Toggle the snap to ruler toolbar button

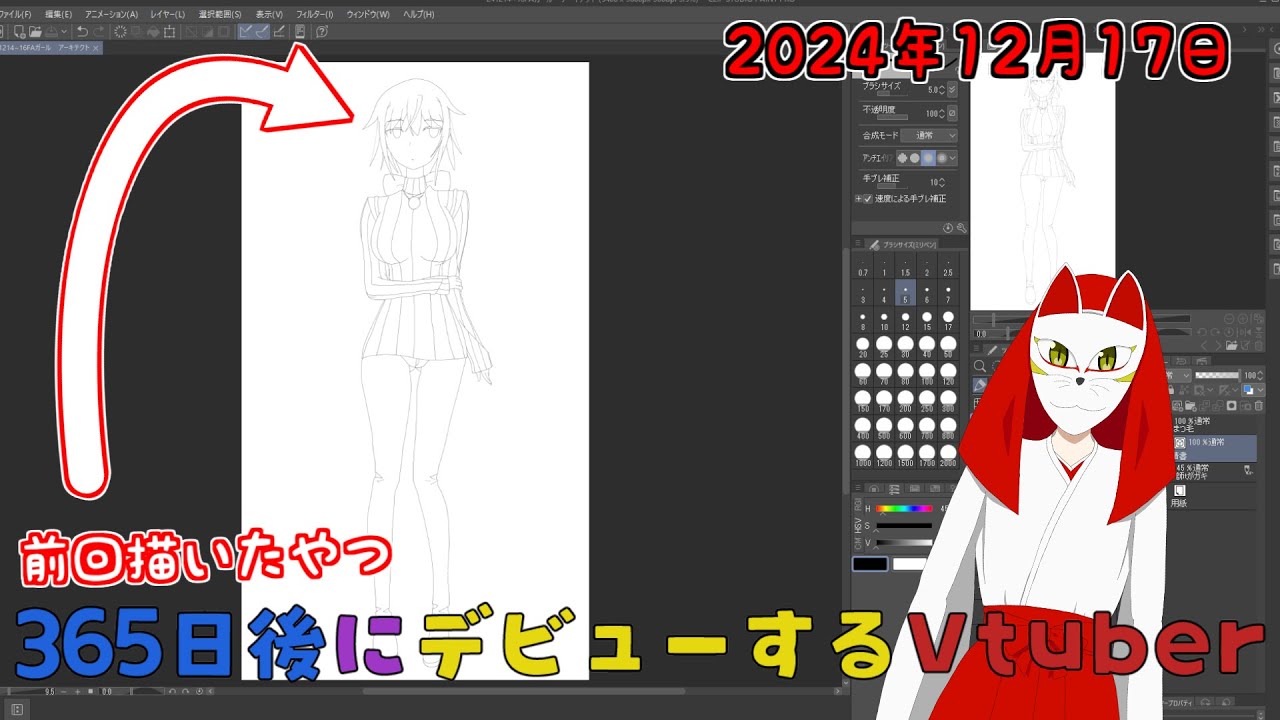[244, 31]
